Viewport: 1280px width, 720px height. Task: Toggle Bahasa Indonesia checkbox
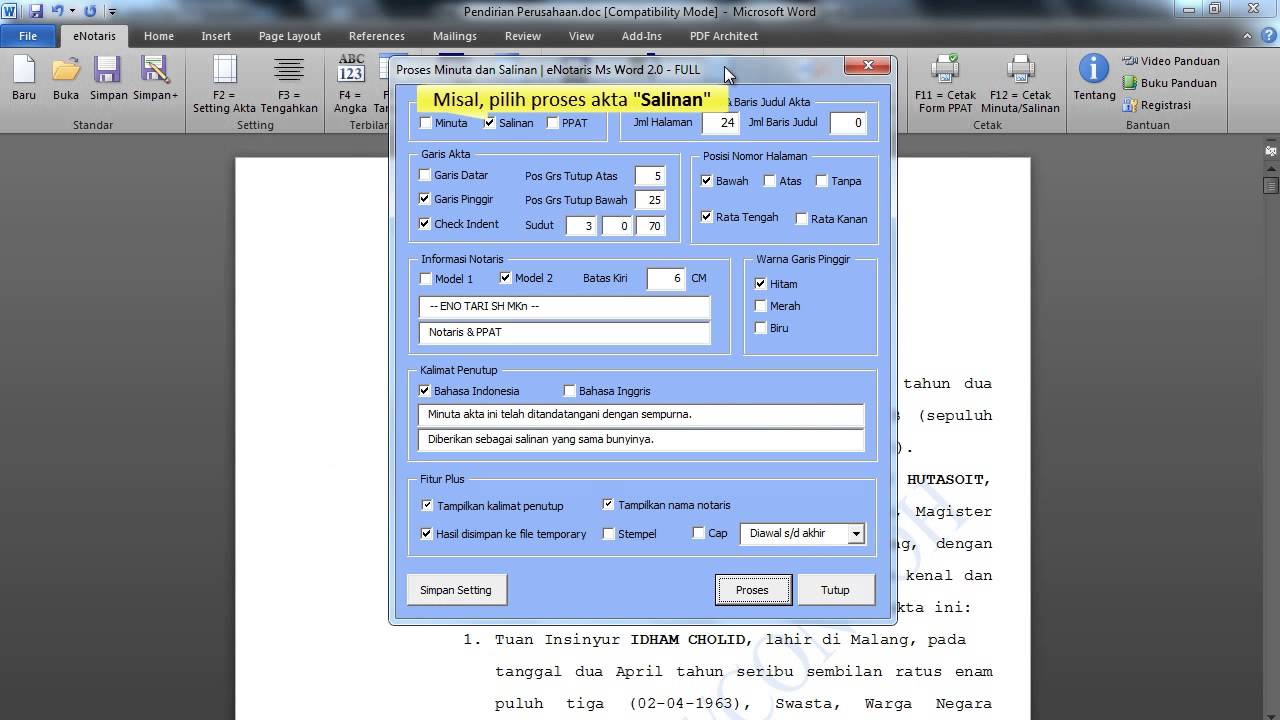coord(425,391)
